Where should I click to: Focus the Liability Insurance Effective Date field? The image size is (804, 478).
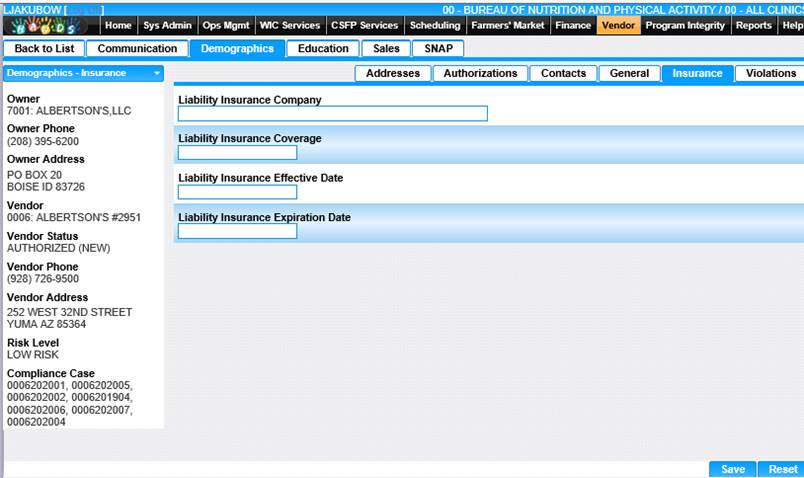point(237,192)
